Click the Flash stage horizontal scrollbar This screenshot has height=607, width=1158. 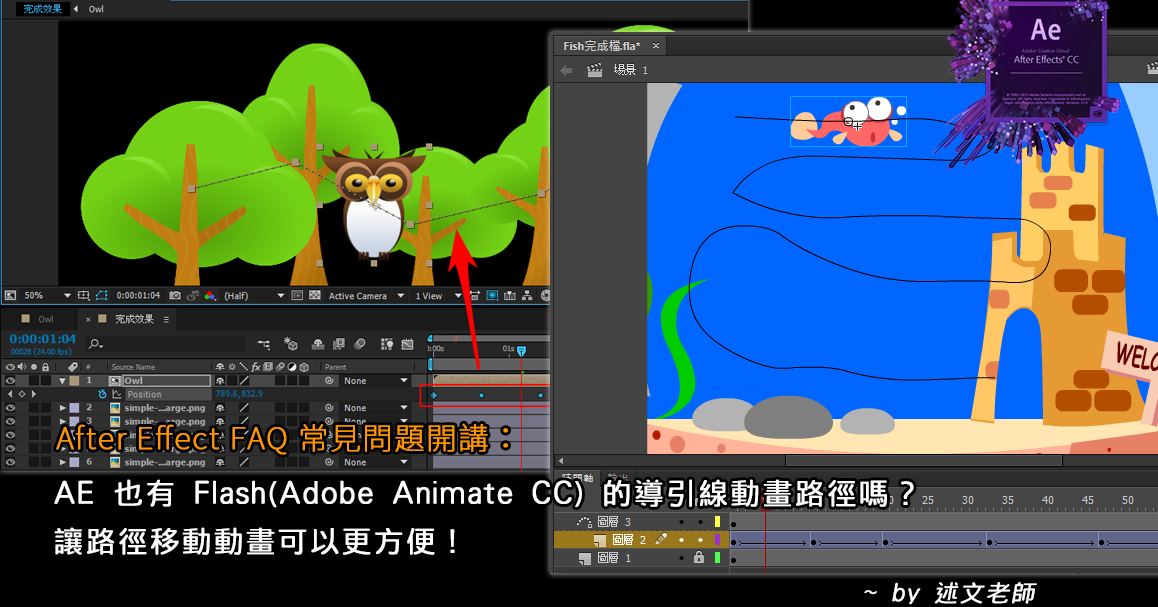tap(923, 461)
